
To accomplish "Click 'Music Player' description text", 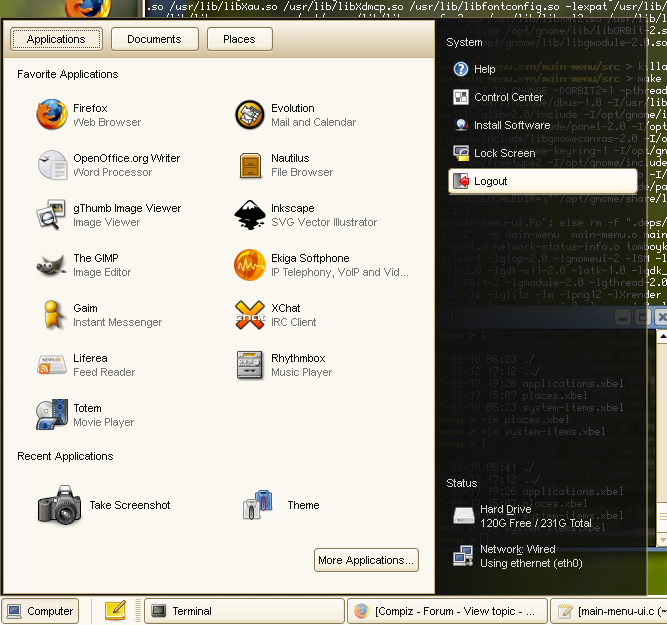I will (302, 372).
